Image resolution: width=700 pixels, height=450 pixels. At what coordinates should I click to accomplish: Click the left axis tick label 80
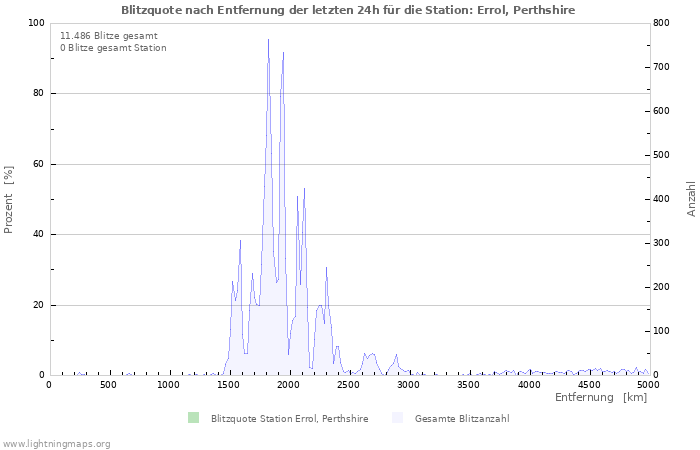click(39, 93)
